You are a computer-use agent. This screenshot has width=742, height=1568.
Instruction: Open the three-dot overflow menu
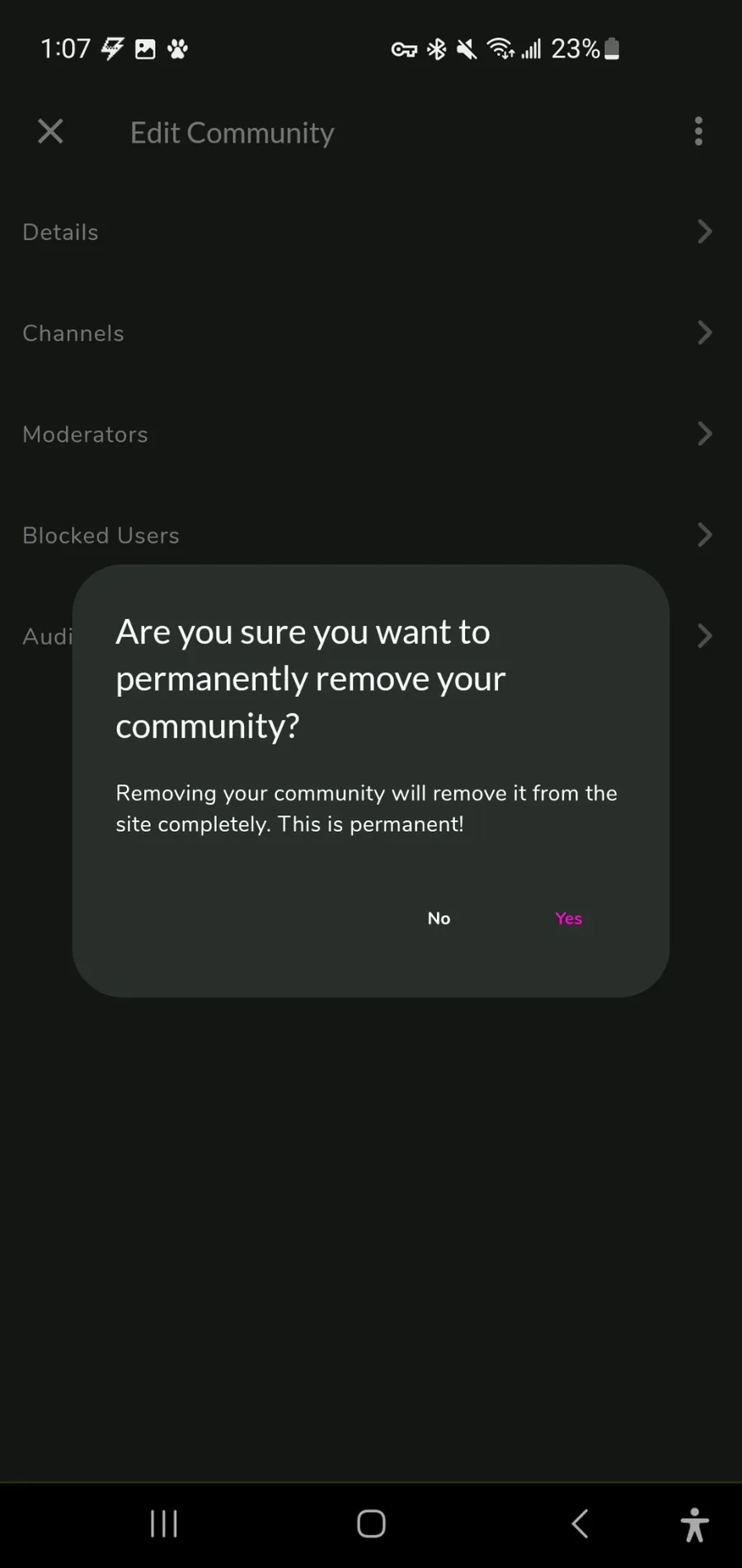click(698, 131)
